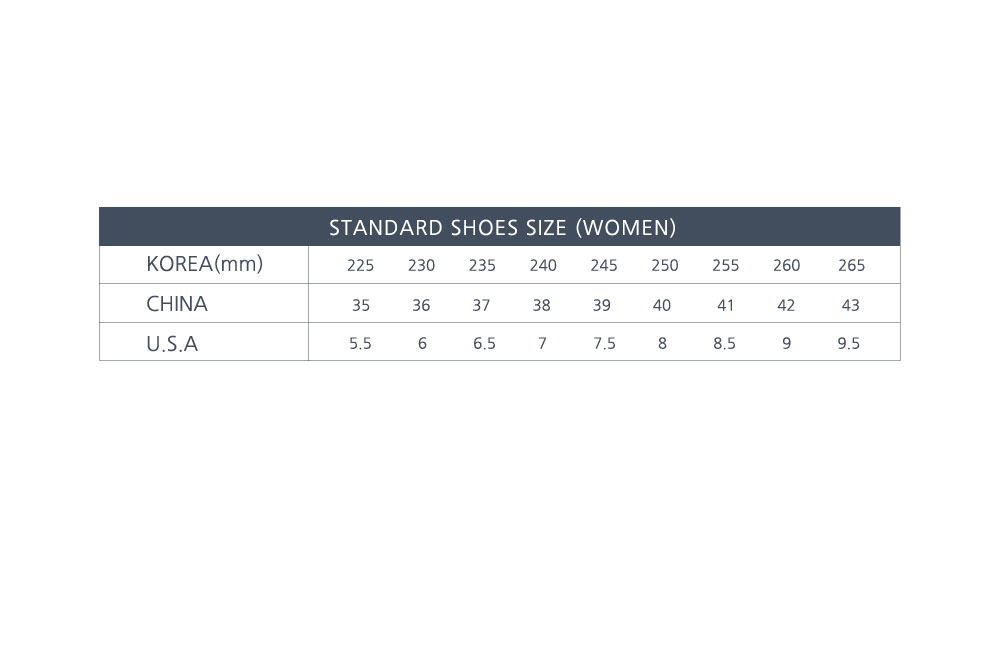Select the CHINA row label
The height and width of the screenshot is (646, 1000).
click(x=177, y=304)
